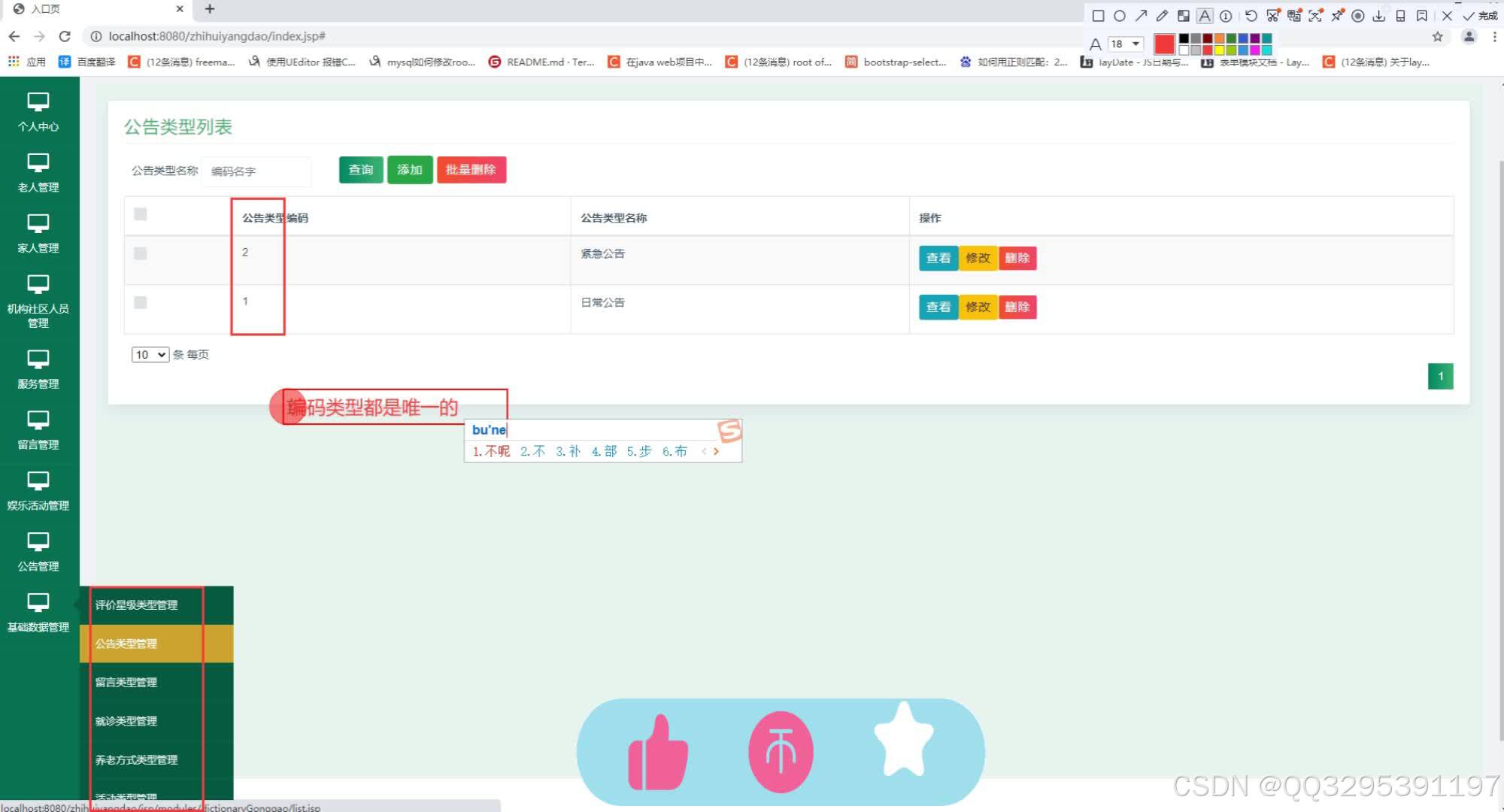Click page 1 pagination control
This screenshot has width=1504, height=812.
(1441, 375)
